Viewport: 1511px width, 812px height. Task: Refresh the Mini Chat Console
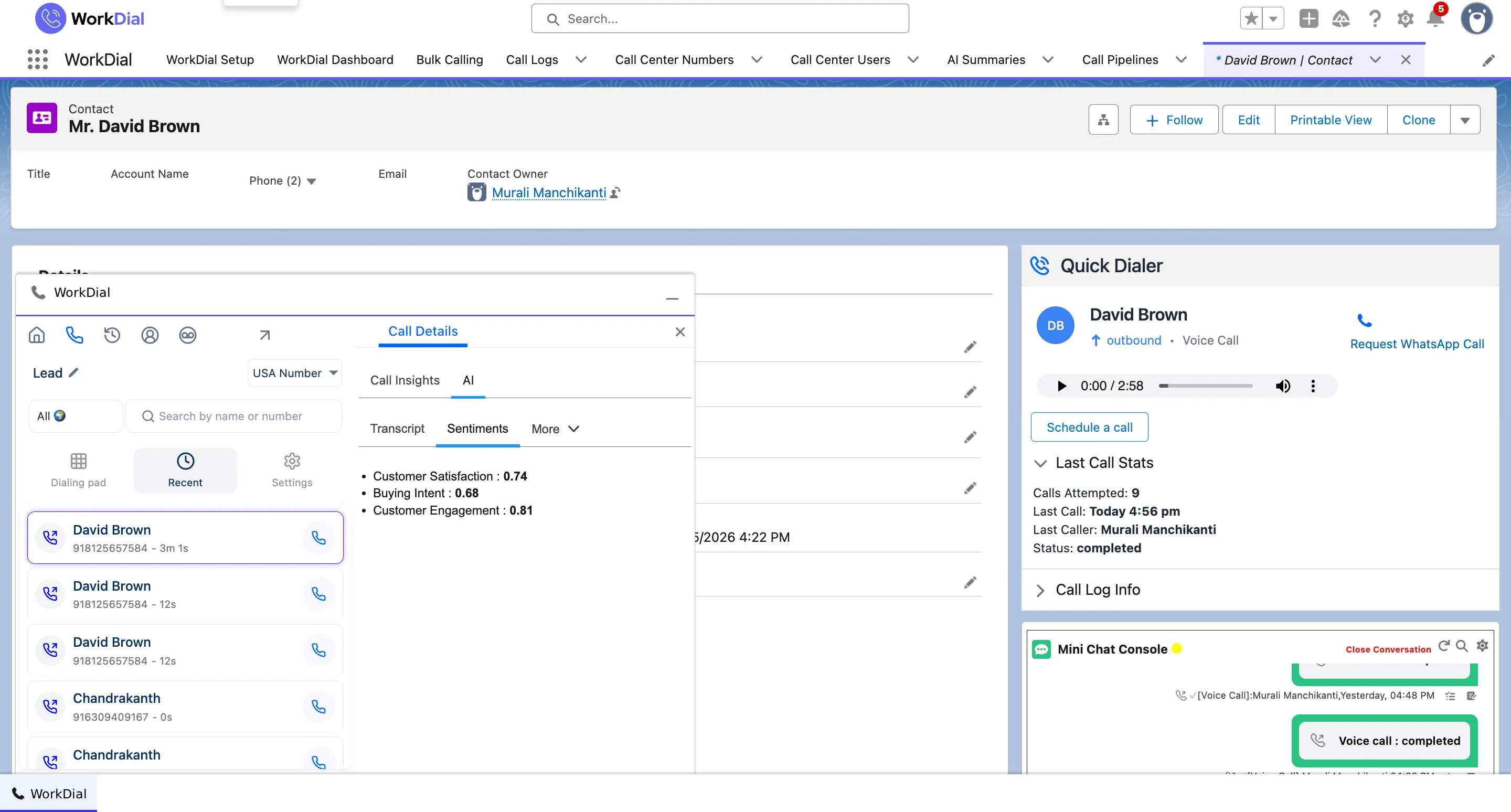pos(1444,646)
